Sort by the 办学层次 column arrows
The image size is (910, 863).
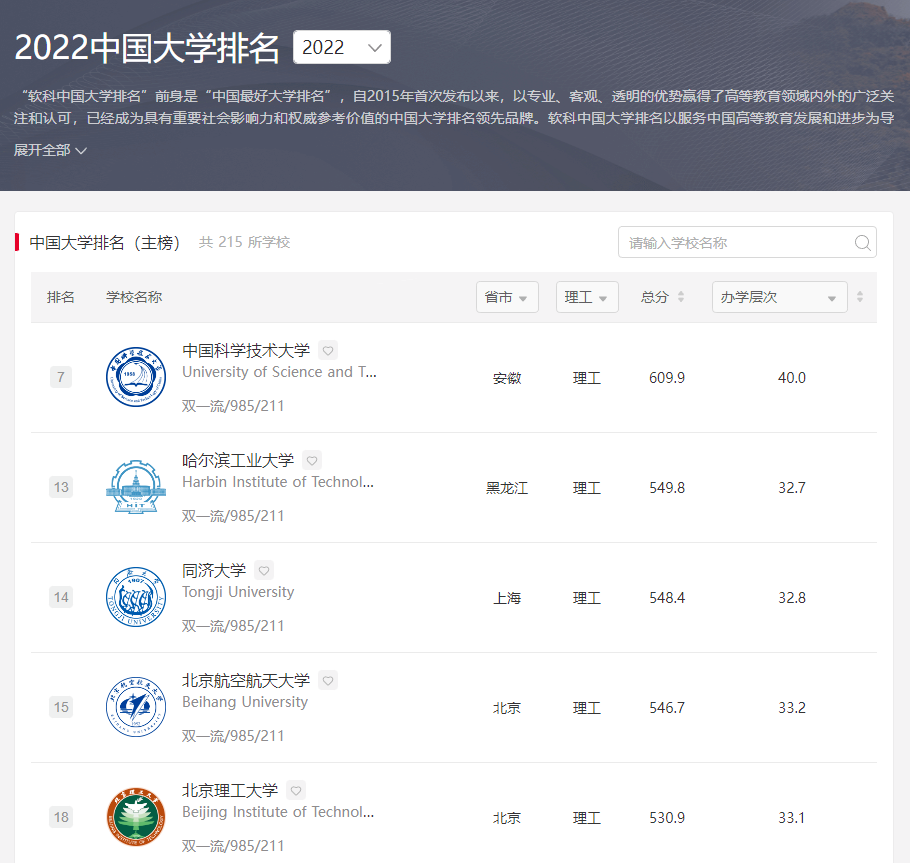[x=860, y=297]
